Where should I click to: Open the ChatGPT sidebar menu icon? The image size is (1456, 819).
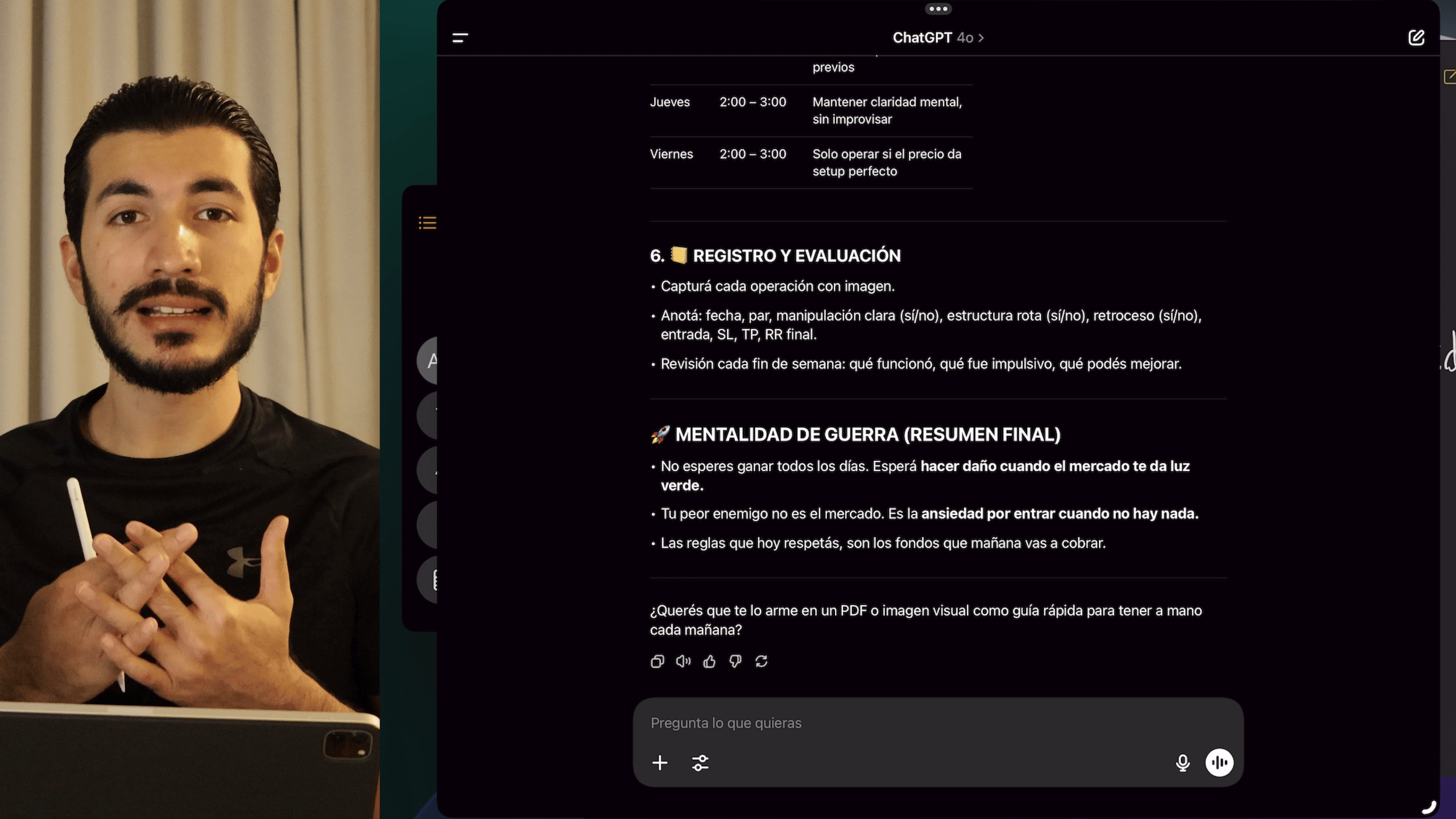[x=460, y=38]
